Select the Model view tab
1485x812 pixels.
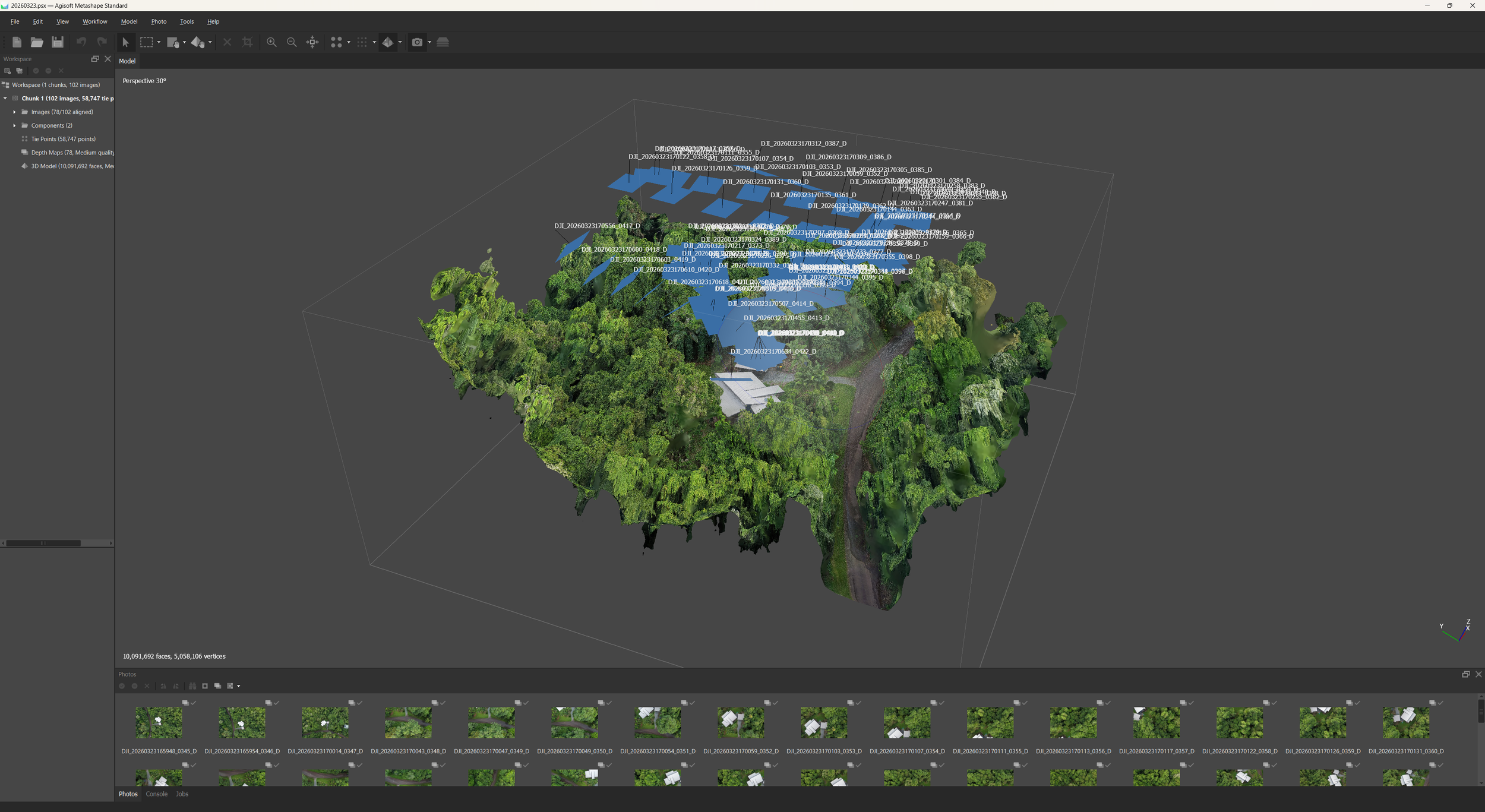[x=127, y=61]
